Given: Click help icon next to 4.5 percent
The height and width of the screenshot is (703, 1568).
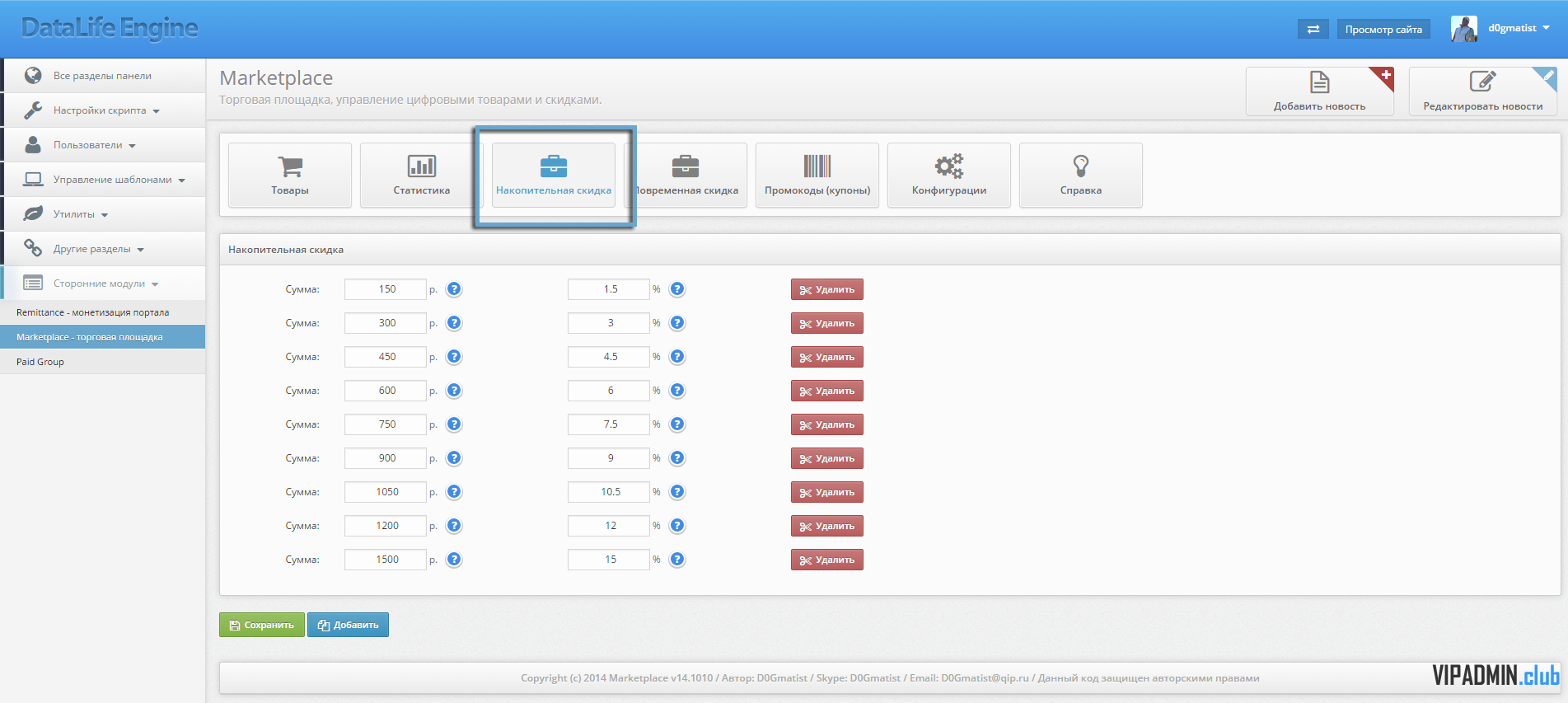Looking at the screenshot, I should coord(677,357).
